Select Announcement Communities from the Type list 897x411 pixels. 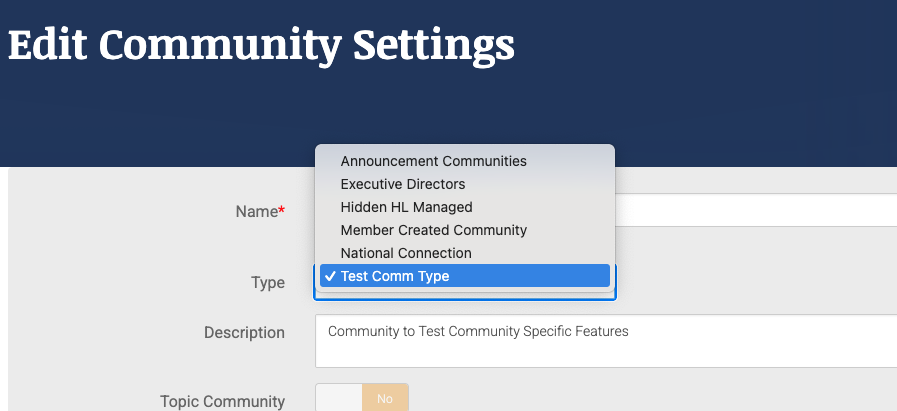[433, 161]
